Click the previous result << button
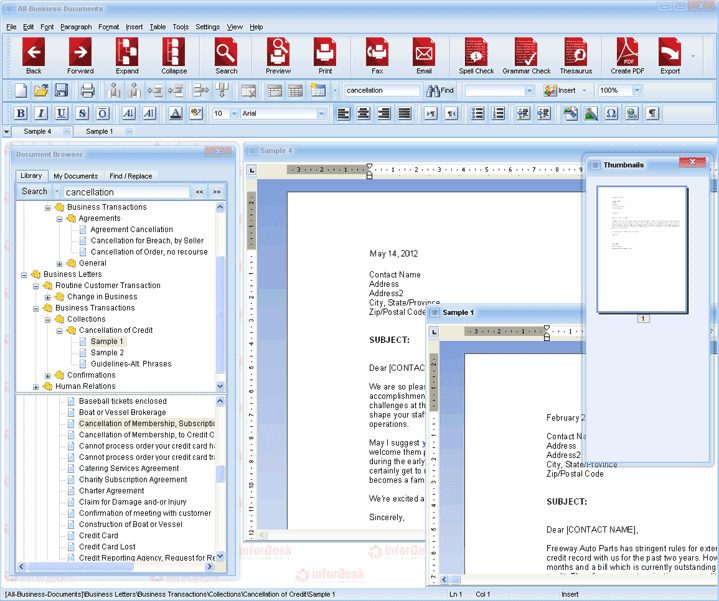This screenshot has height=601, width=719. [x=199, y=192]
